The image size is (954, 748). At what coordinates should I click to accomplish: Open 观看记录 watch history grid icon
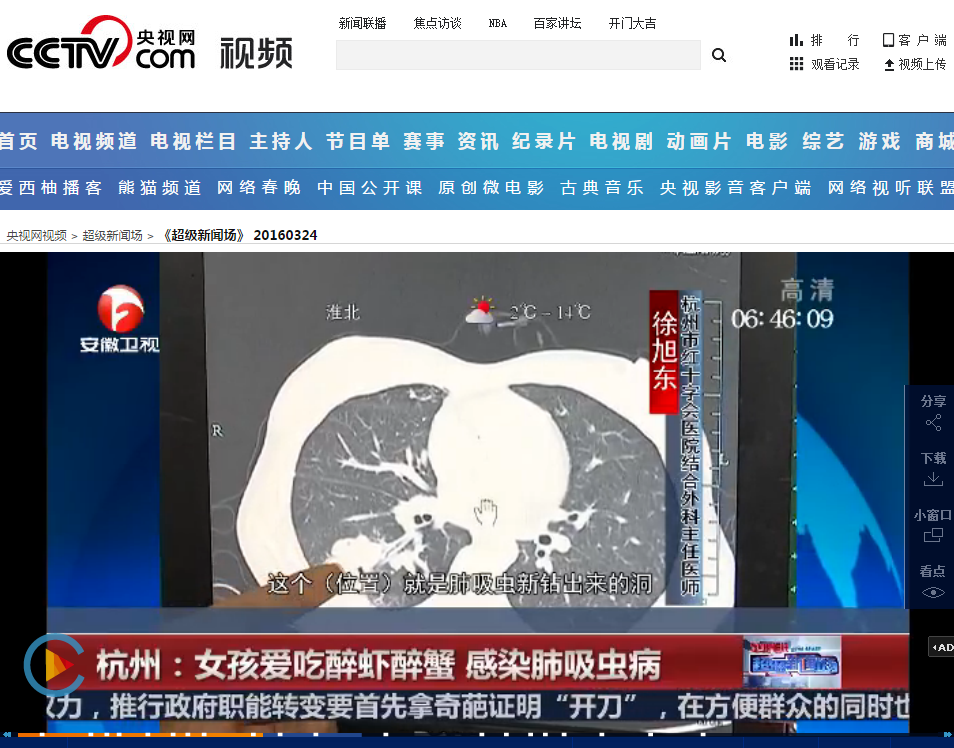point(796,64)
